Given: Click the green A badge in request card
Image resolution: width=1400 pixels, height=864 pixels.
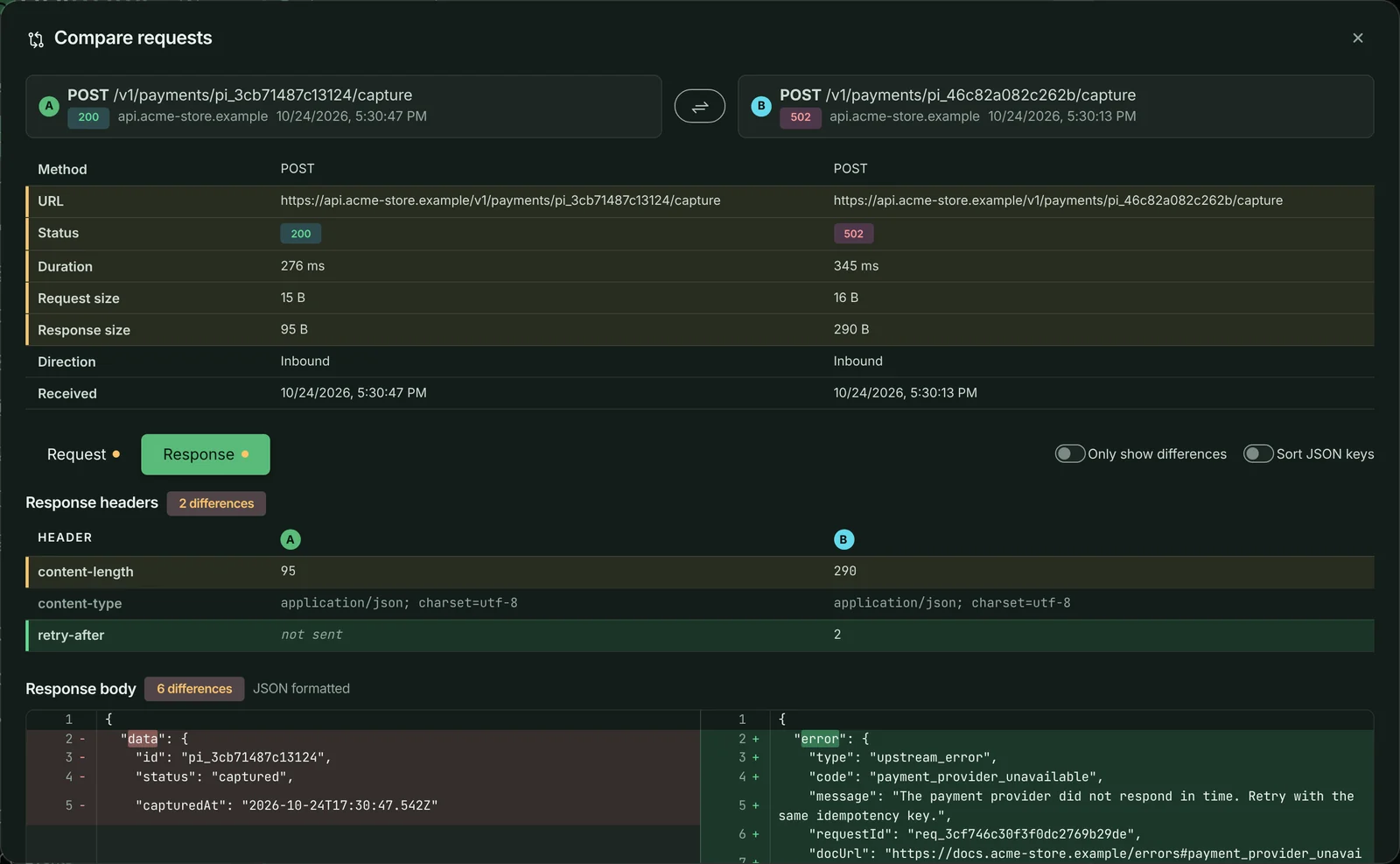Looking at the screenshot, I should [49, 106].
